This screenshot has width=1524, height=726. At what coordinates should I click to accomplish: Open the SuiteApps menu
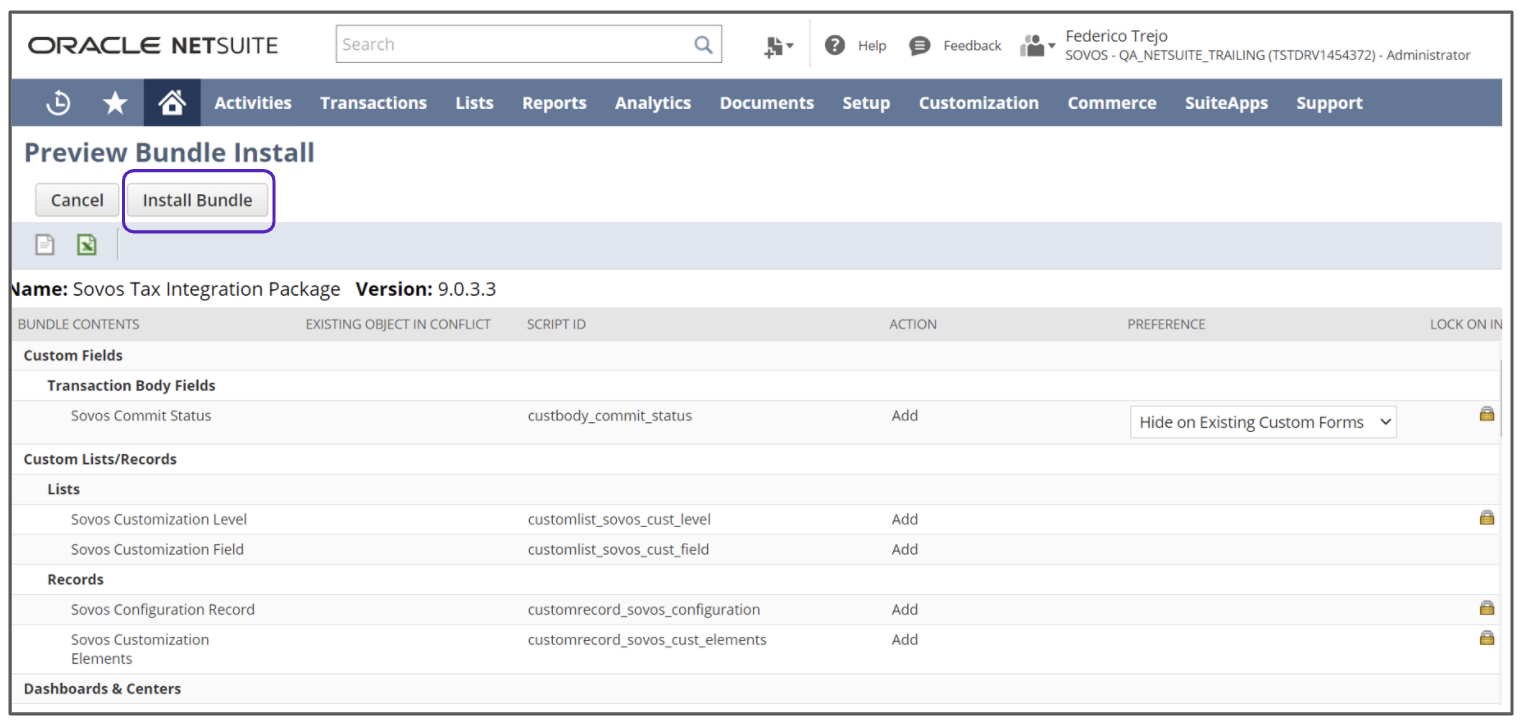[x=1226, y=103]
